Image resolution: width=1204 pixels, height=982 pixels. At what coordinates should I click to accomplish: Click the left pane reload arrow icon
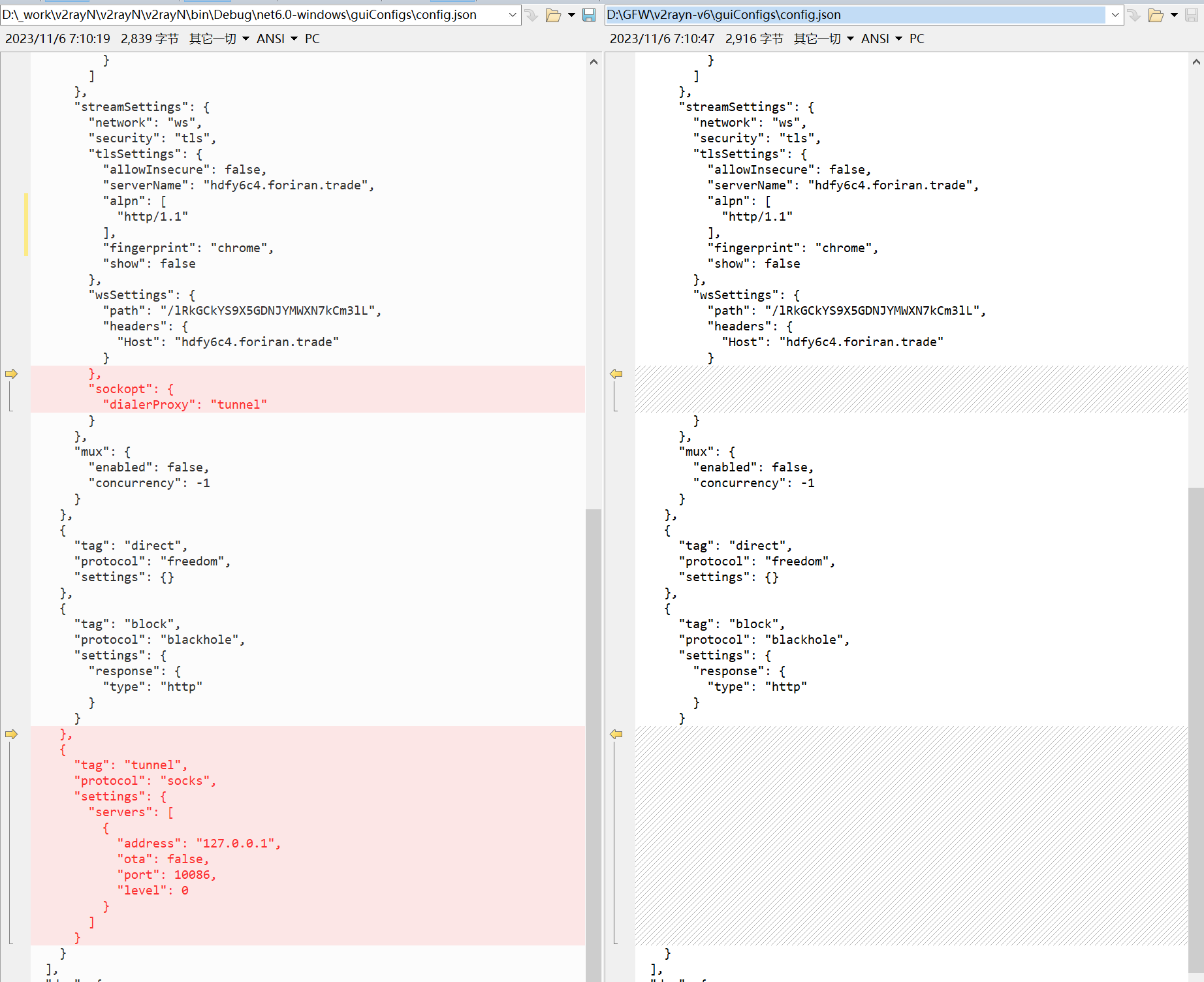532,15
